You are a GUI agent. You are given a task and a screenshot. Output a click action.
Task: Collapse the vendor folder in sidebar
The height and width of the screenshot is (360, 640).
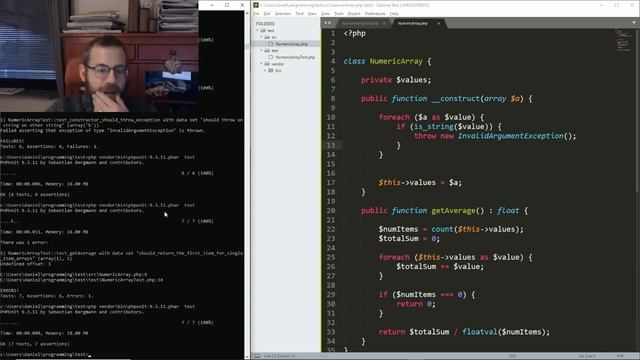(x=262, y=64)
